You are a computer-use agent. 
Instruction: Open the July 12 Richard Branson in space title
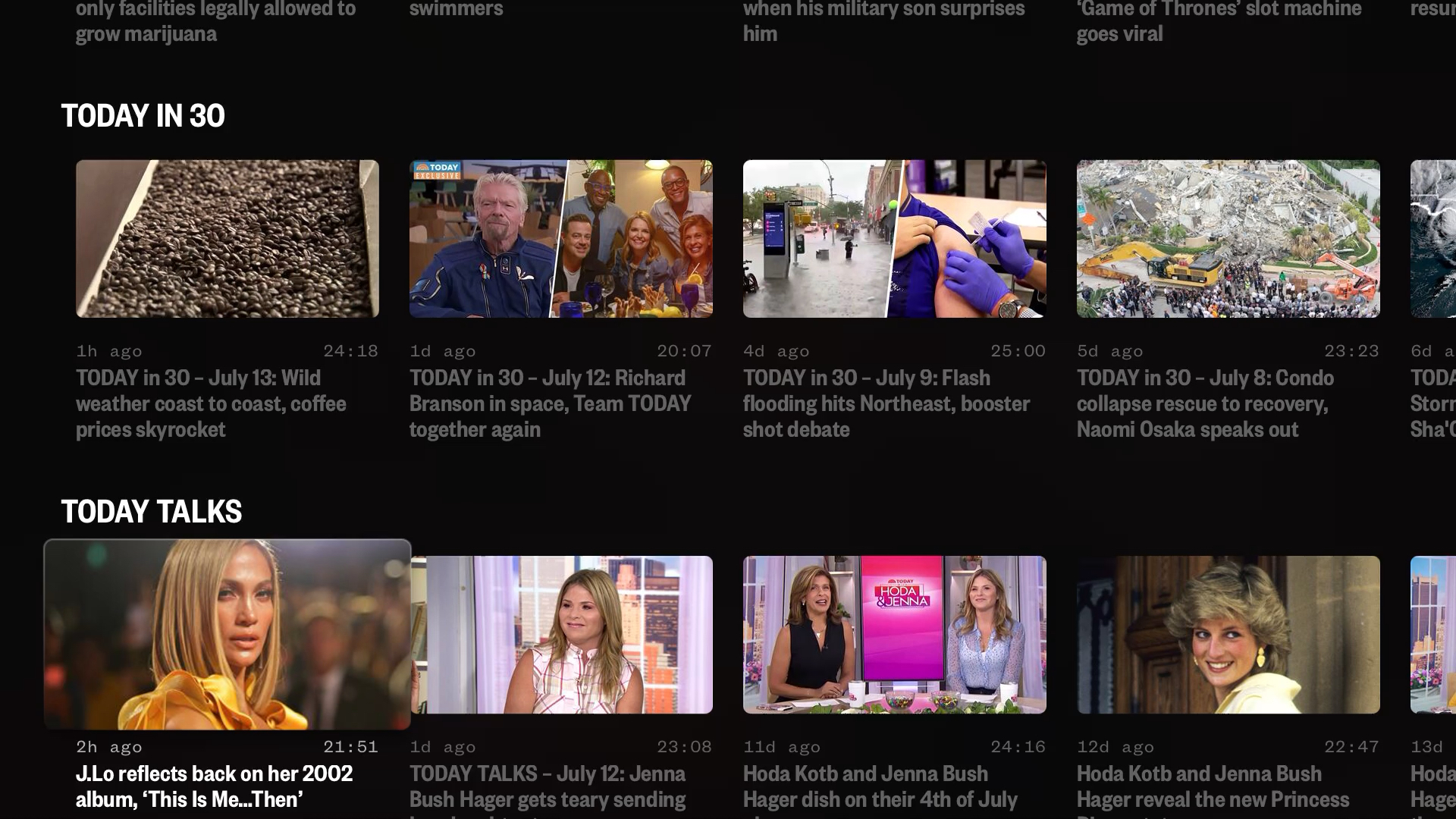pos(551,403)
